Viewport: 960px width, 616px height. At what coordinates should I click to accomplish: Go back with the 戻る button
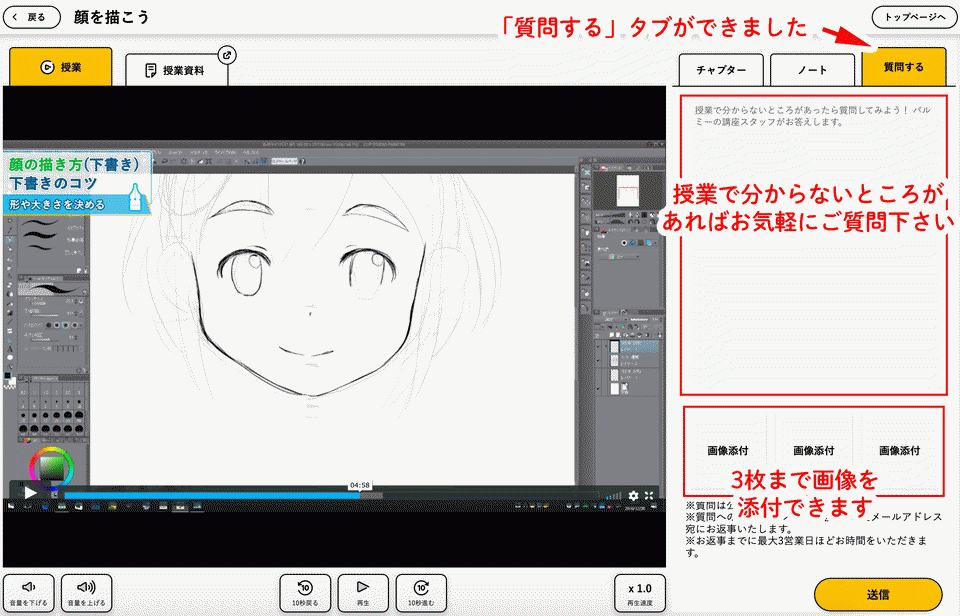(x=31, y=17)
